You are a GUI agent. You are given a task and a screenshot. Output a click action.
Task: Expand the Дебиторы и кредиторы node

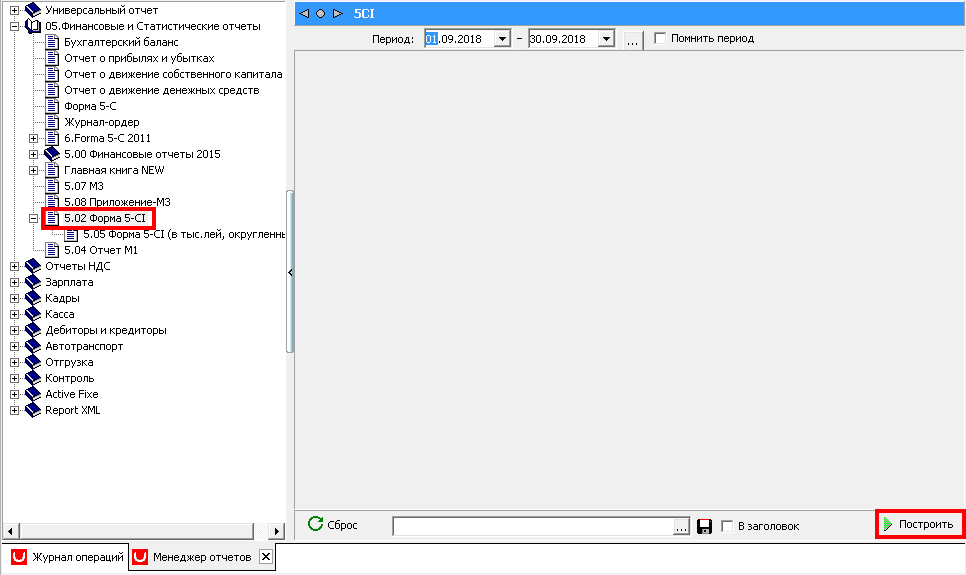point(14,330)
